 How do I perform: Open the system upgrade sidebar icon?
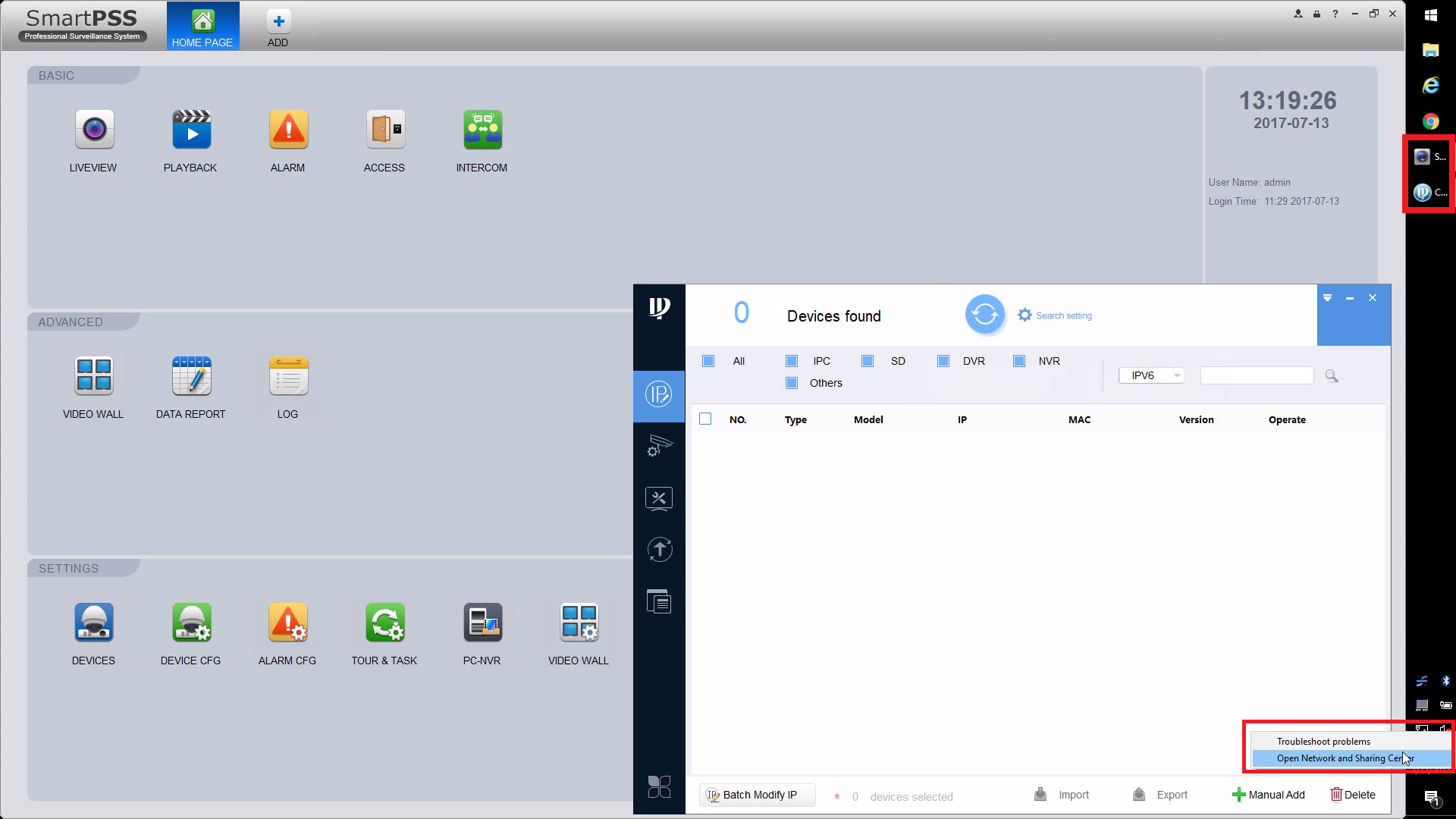[x=659, y=550]
